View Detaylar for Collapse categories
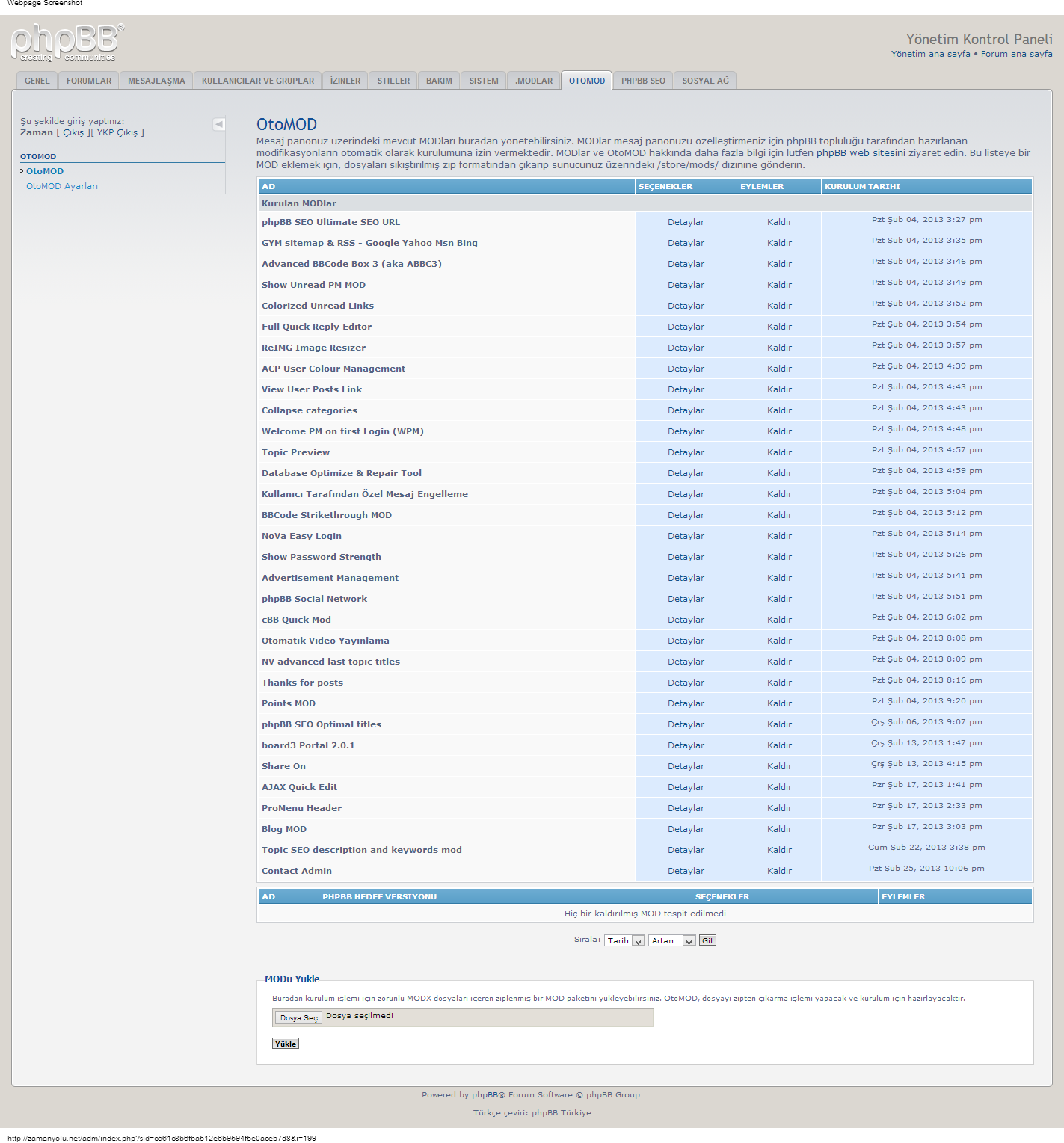This screenshot has width=1064, height=1143. pyautogui.click(x=686, y=410)
